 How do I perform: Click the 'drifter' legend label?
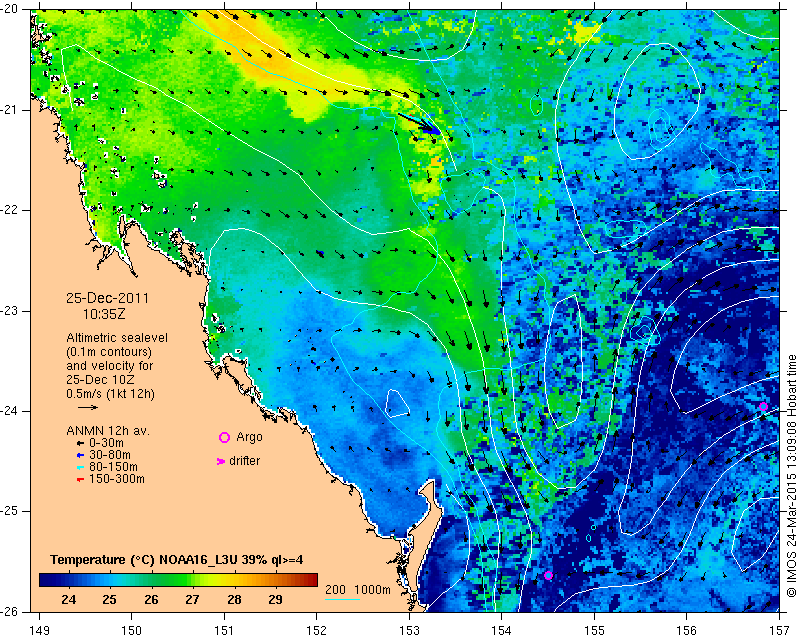tap(244, 461)
